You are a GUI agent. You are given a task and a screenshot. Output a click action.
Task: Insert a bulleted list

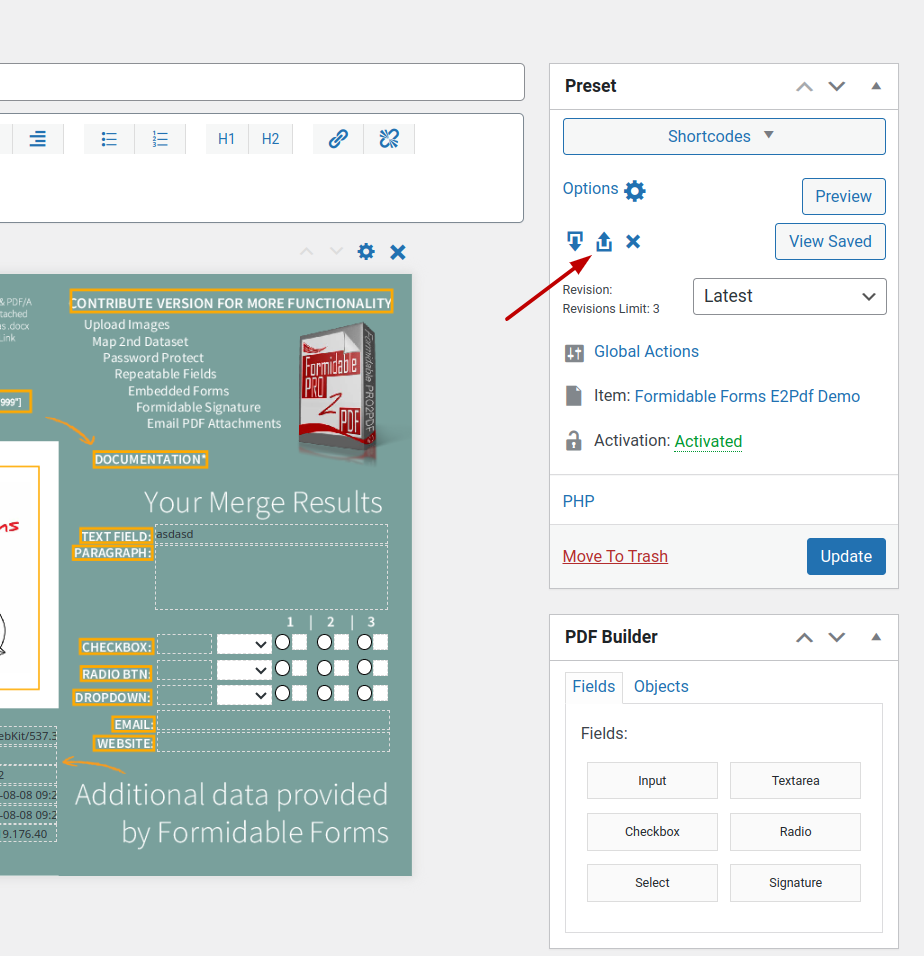110,139
